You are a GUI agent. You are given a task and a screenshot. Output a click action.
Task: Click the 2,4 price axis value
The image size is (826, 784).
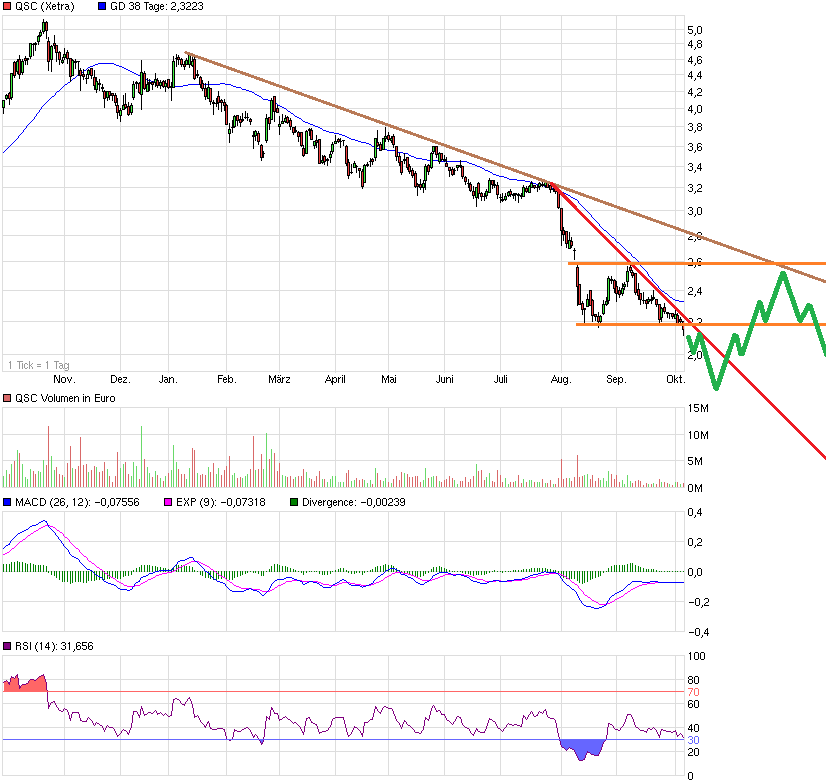(x=695, y=291)
